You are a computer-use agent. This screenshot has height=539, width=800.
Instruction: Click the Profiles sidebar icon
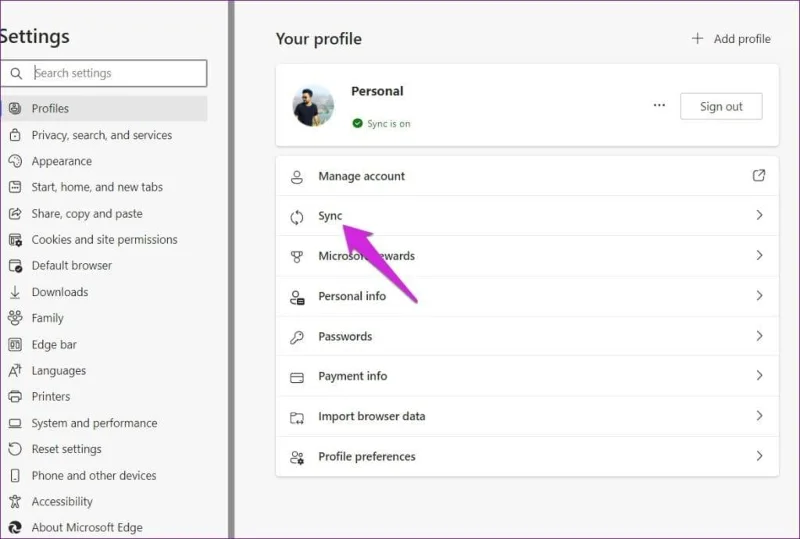15,108
